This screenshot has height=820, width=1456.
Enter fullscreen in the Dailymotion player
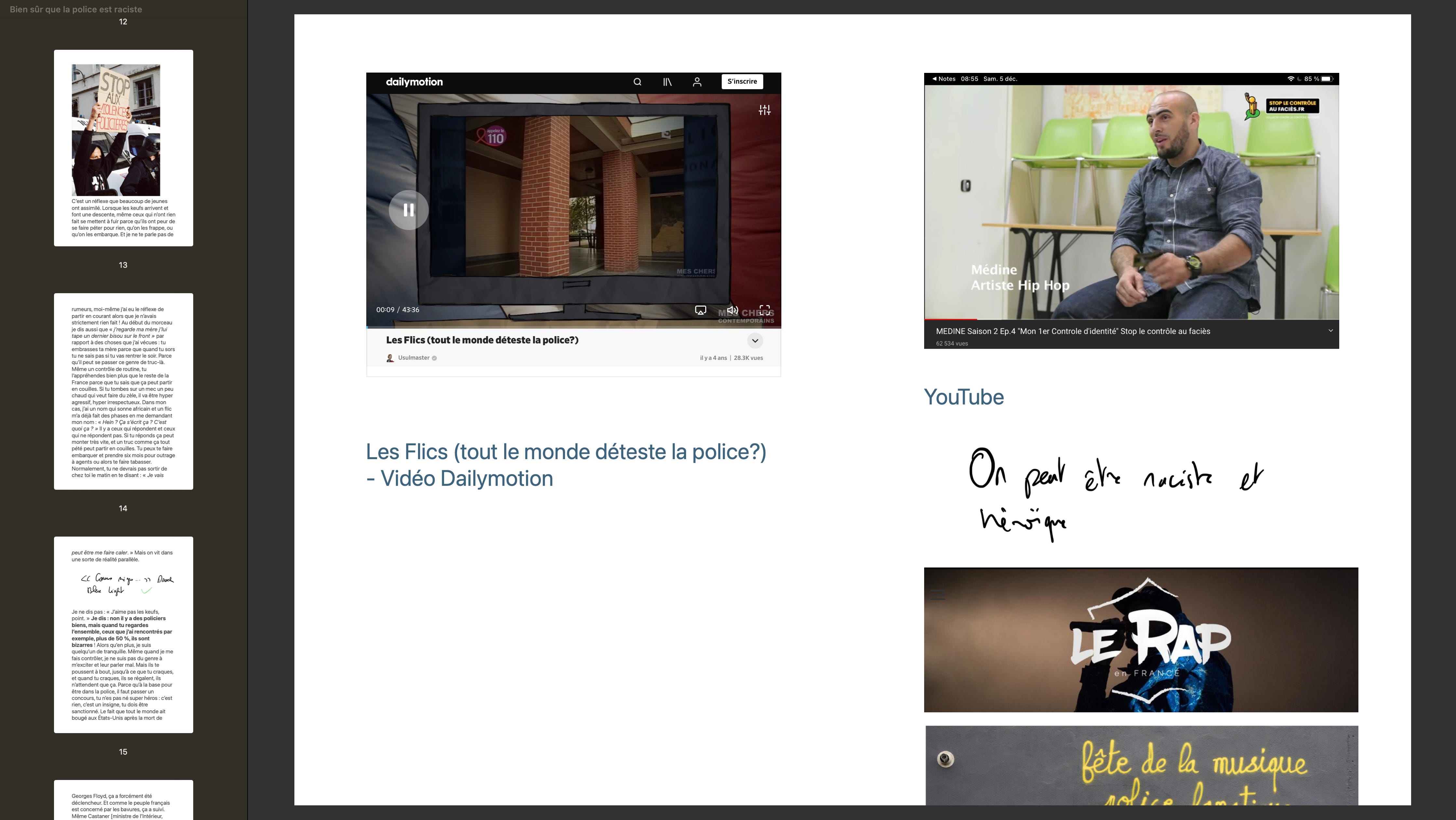[764, 310]
